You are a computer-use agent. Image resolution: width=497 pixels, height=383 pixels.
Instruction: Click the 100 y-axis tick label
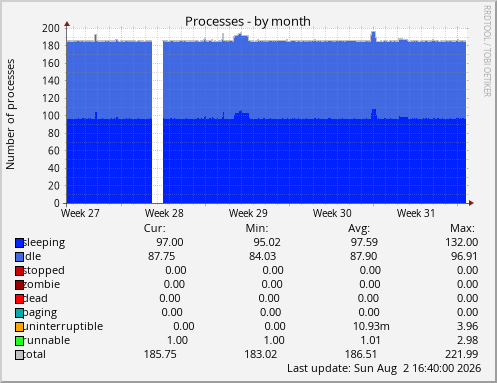(x=51, y=116)
